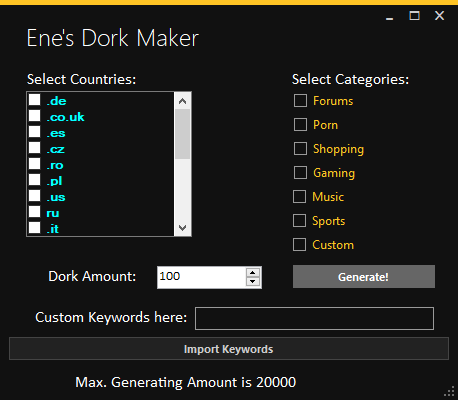This screenshot has height=400, width=458.
Task: Enable the Sports category checkbox
Action: click(x=299, y=221)
